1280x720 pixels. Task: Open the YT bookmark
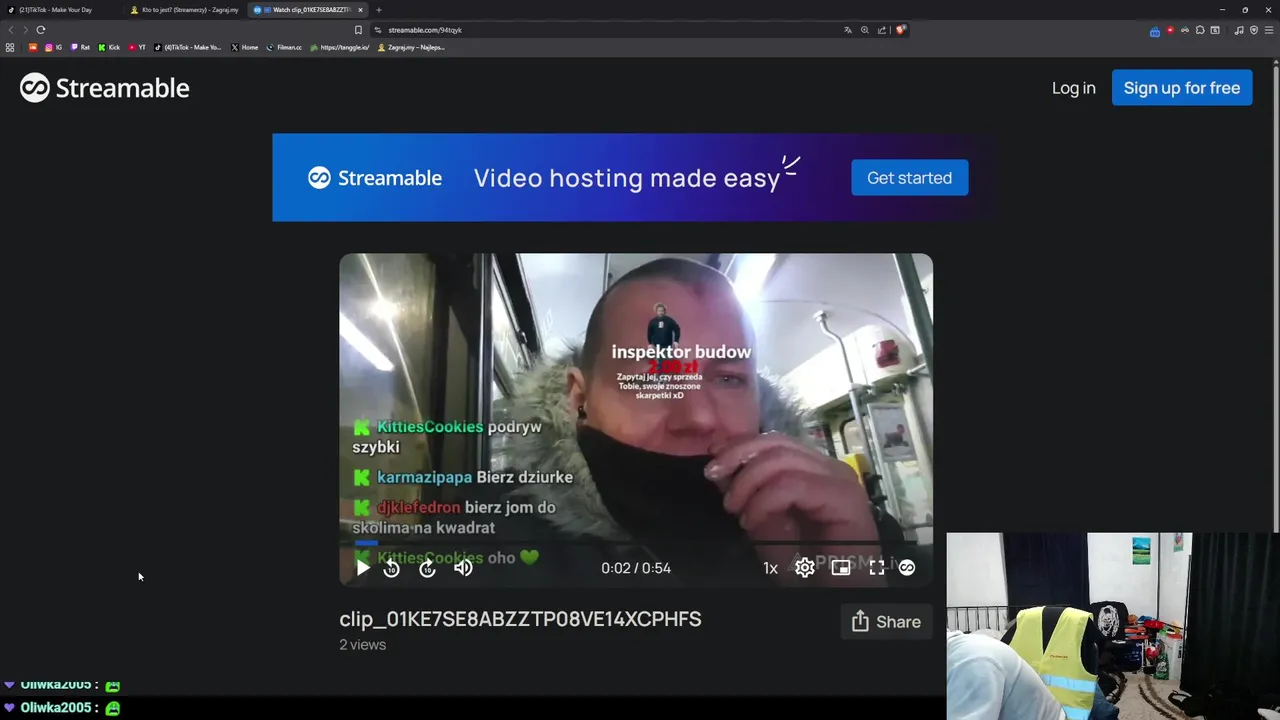[x=137, y=47]
